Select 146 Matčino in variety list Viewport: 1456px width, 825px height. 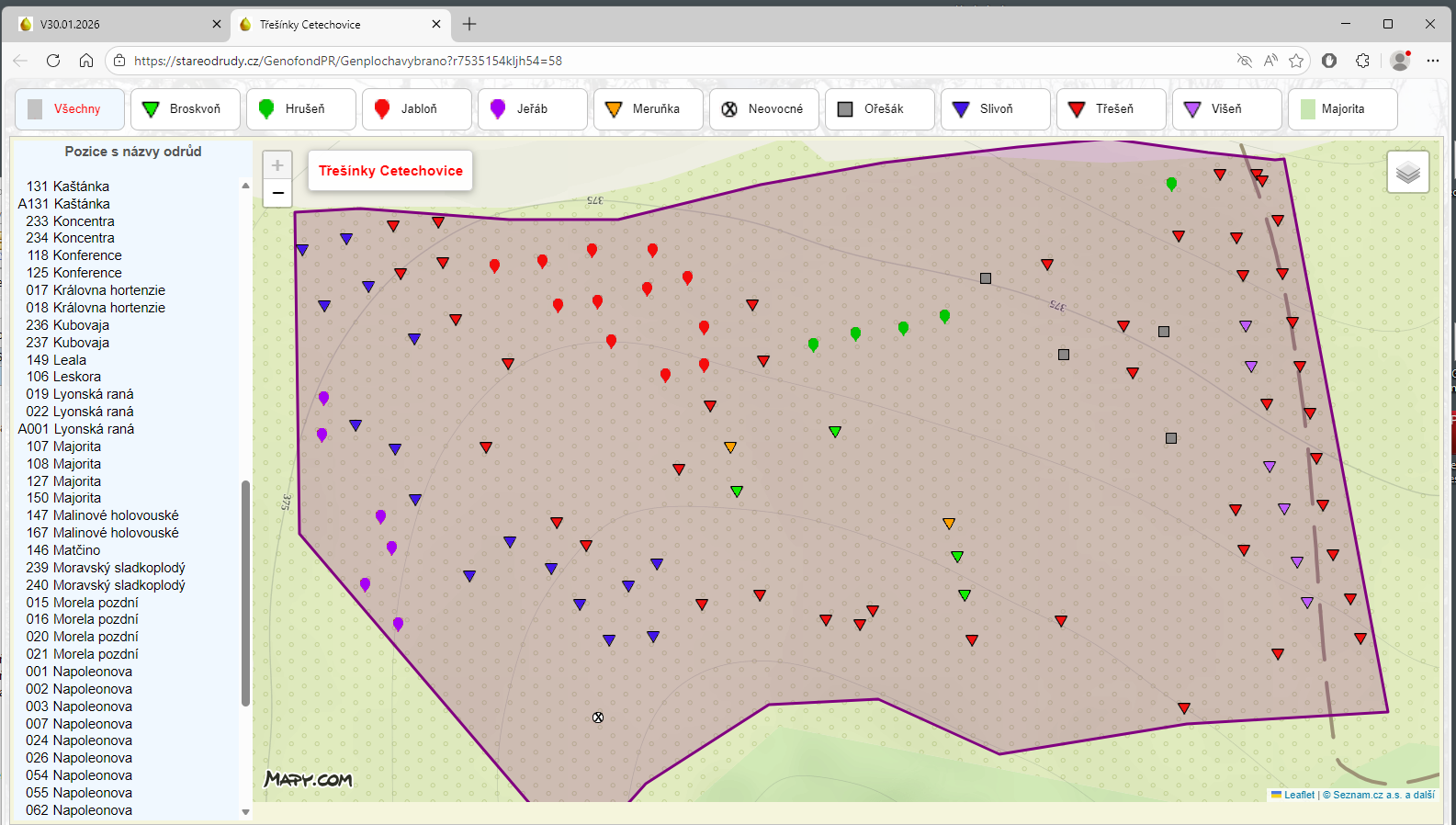tap(64, 550)
